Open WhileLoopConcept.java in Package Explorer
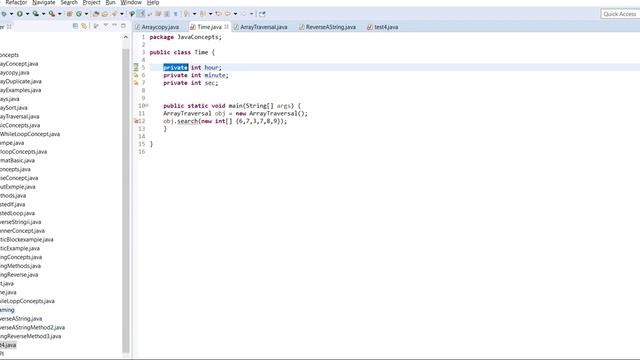 point(30,134)
